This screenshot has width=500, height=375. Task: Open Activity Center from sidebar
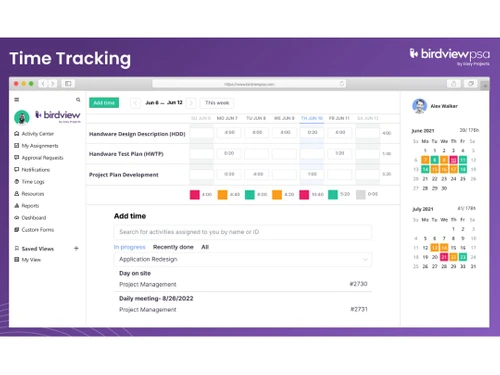click(x=37, y=134)
